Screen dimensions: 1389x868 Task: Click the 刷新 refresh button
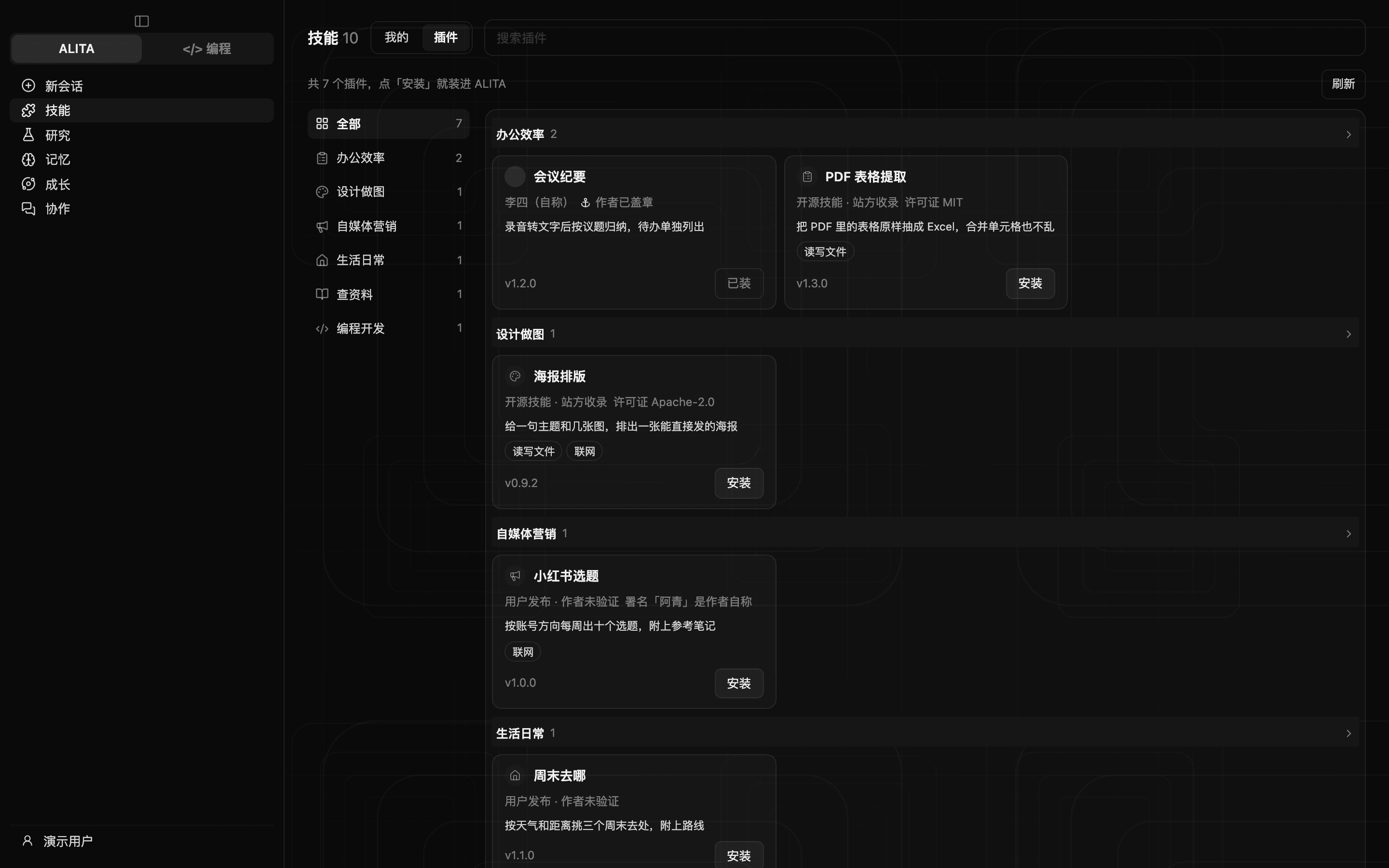click(x=1343, y=84)
